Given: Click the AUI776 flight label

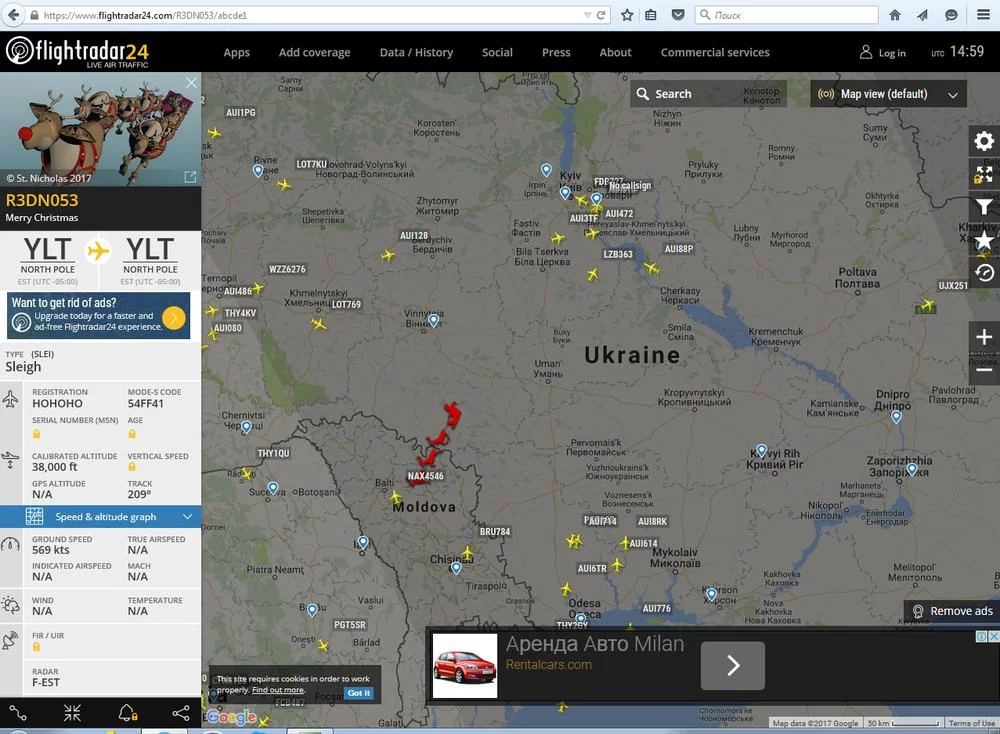Looking at the screenshot, I should point(657,608).
